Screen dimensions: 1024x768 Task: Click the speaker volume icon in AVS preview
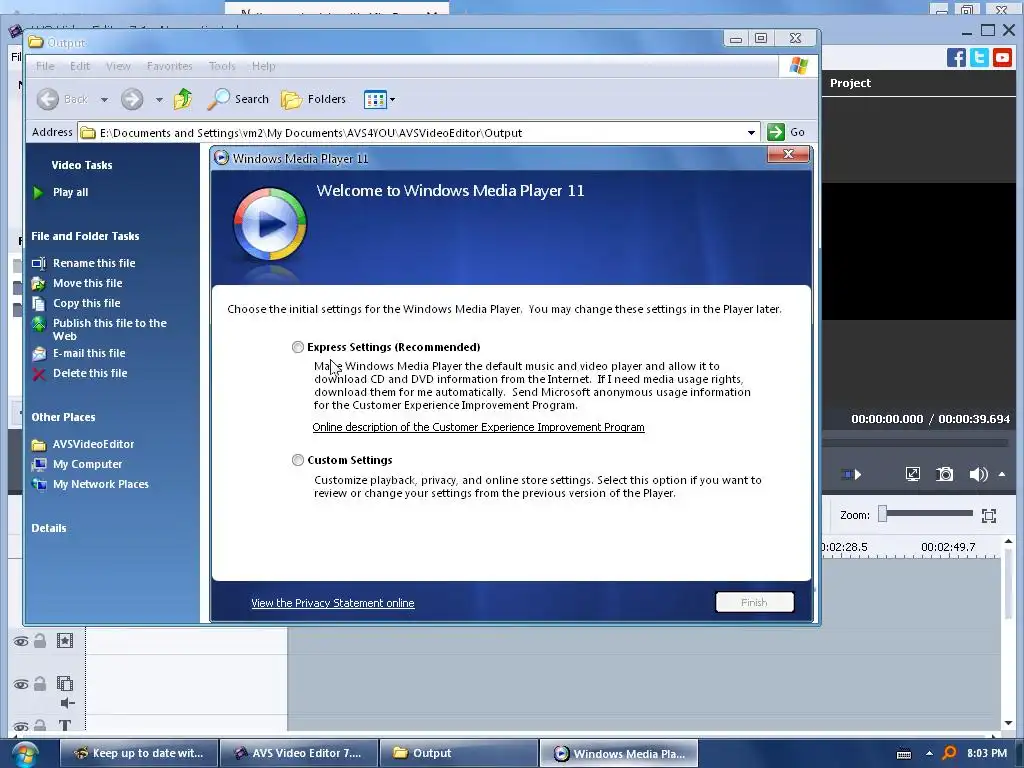978,474
